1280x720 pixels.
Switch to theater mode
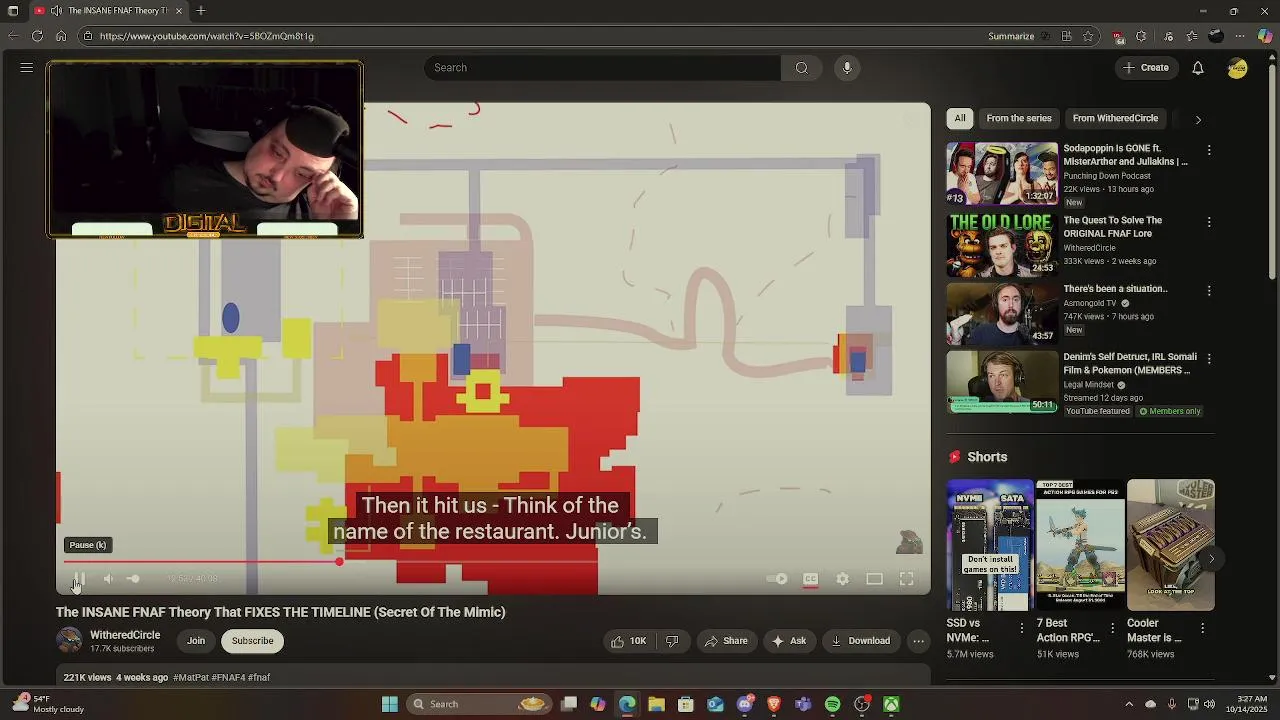pyautogui.click(x=874, y=579)
